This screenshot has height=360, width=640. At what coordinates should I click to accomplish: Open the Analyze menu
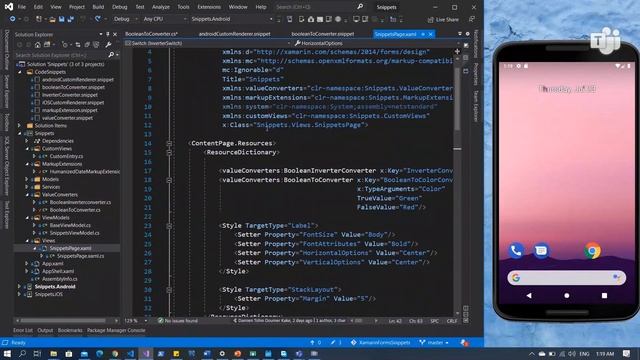coord(161,7)
